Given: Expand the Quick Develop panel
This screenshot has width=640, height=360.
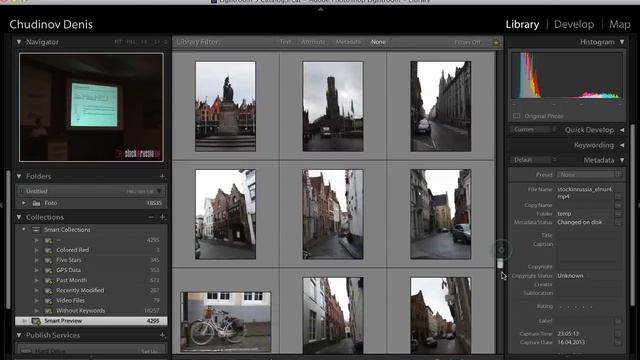Looking at the screenshot, I should pos(622,130).
